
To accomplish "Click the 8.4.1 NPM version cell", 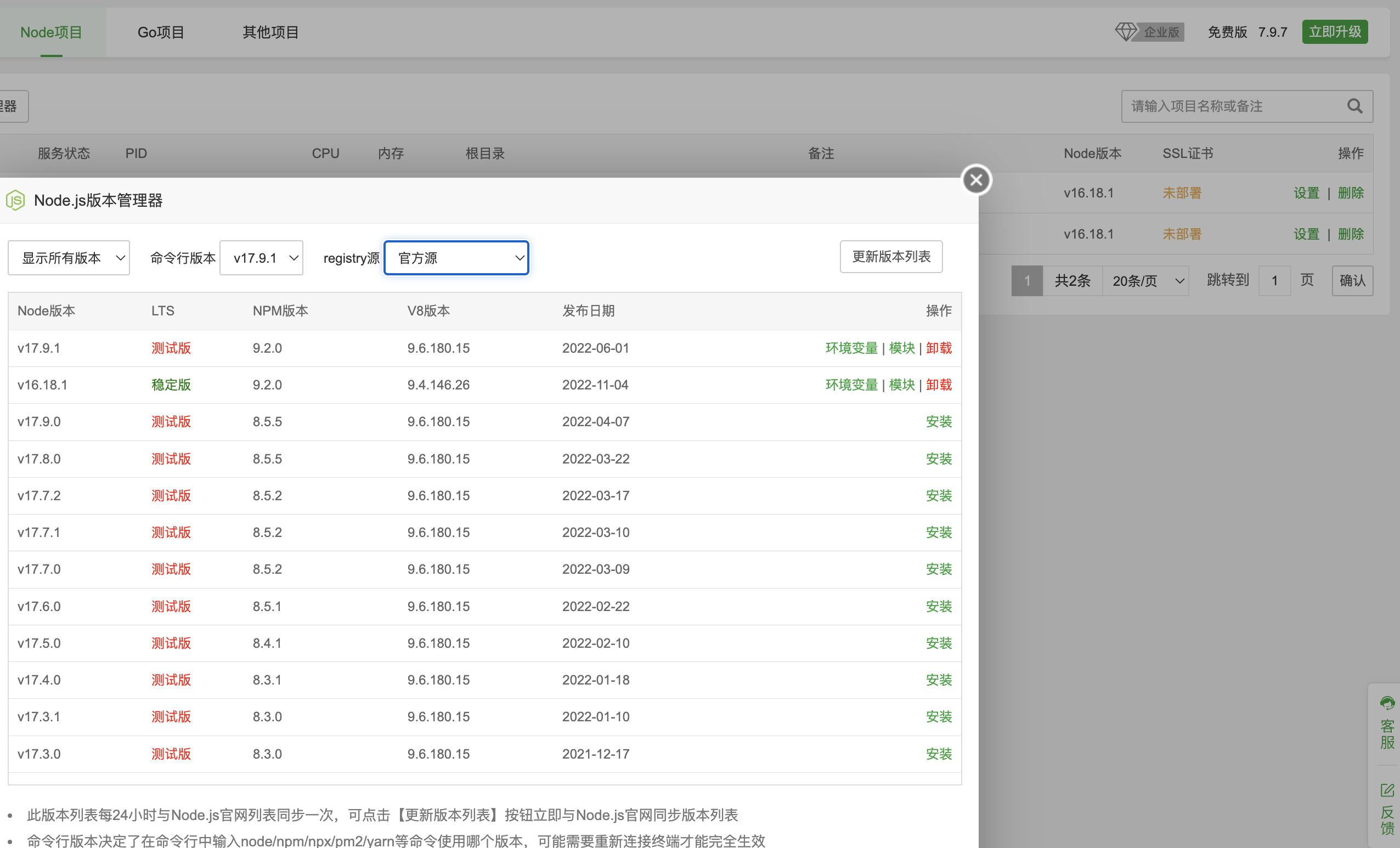I will (267, 643).
